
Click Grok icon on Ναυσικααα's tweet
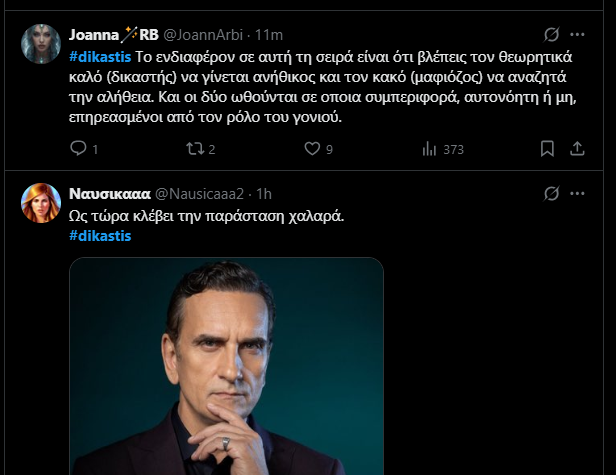pyautogui.click(x=550, y=192)
